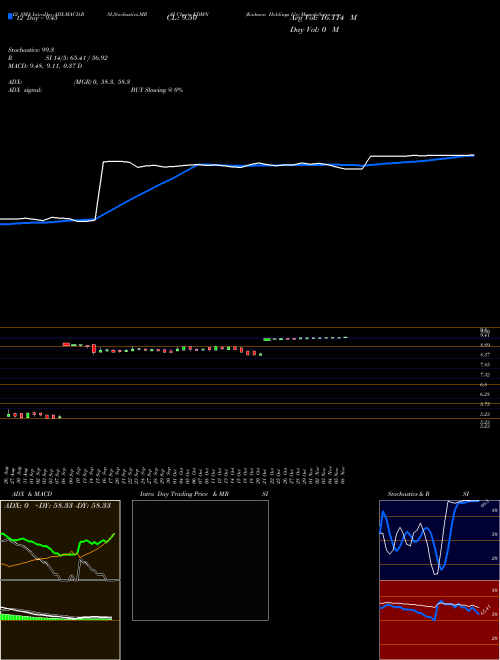This screenshot has width=500, height=660.
Task: Click the tall red candlestick after the first gap
Action: point(94,349)
